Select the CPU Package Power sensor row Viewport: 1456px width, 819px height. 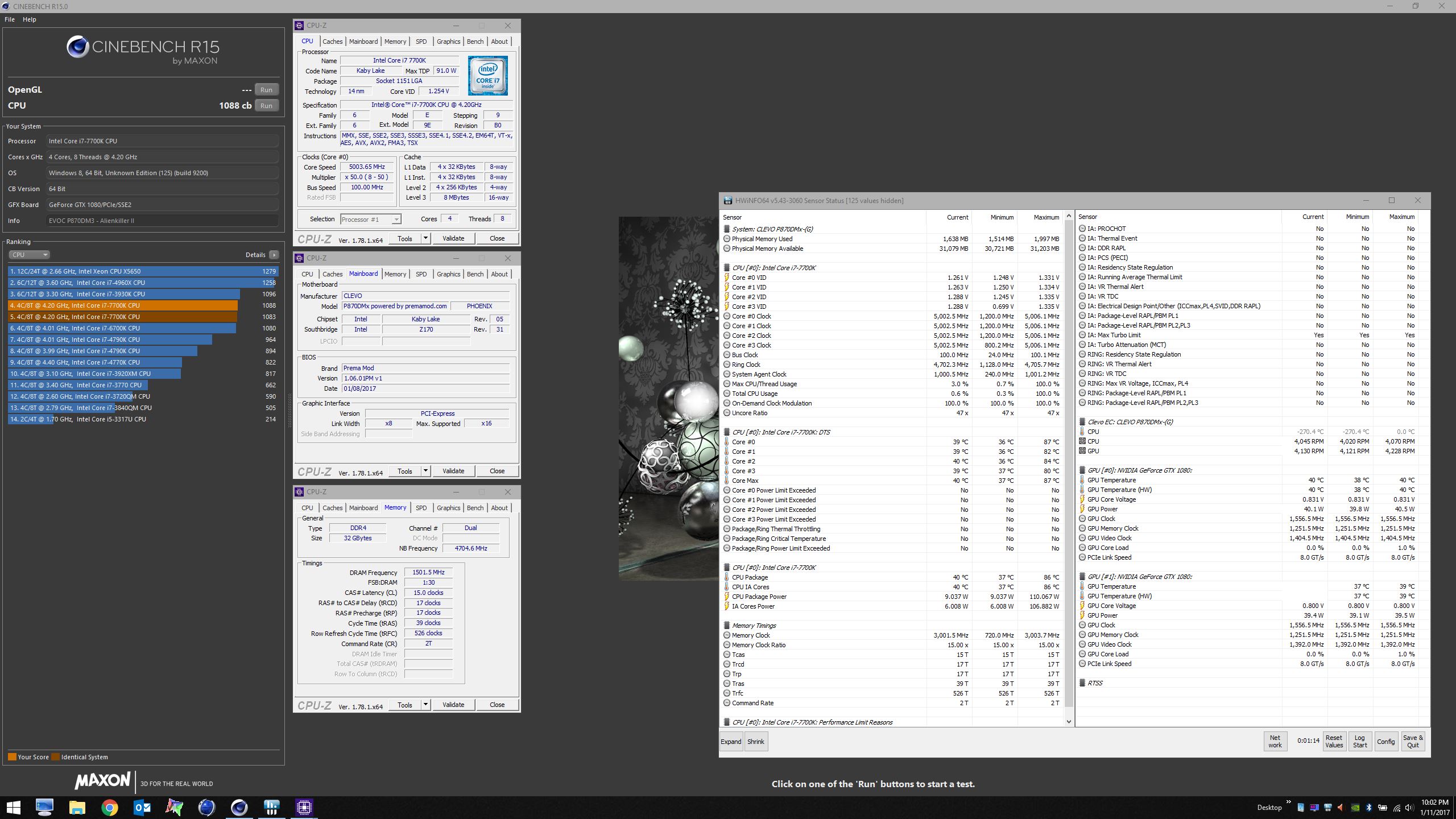point(892,597)
